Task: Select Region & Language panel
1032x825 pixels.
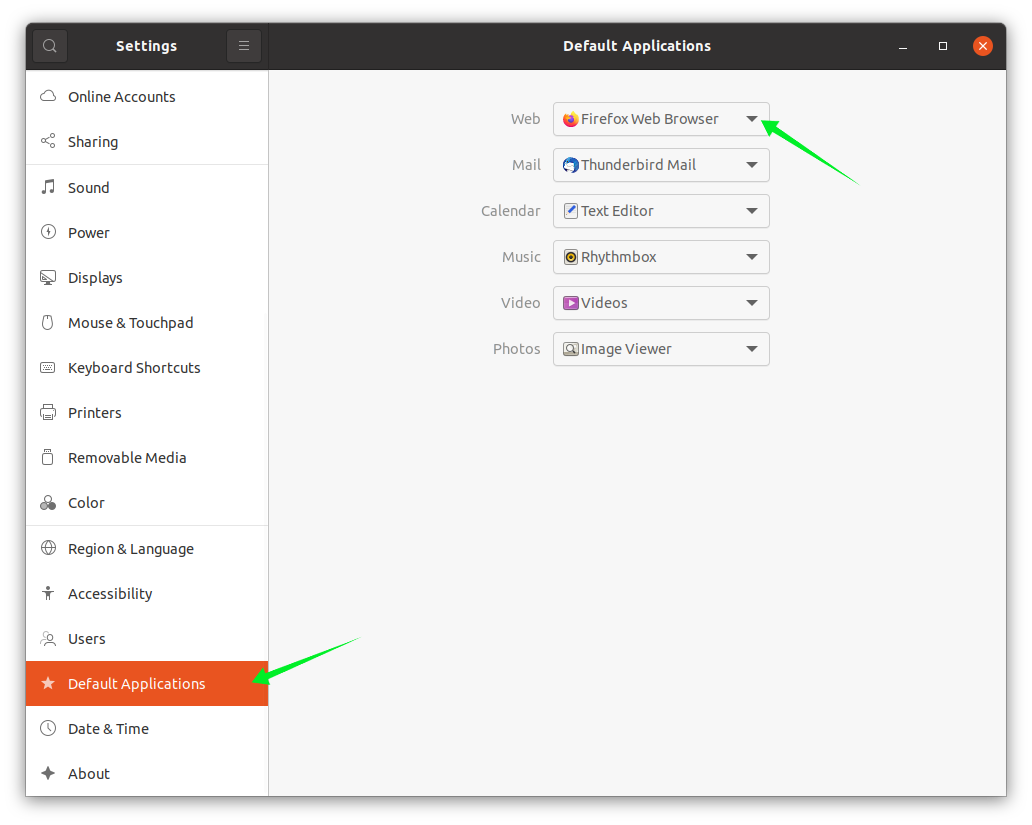Action: click(147, 548)
